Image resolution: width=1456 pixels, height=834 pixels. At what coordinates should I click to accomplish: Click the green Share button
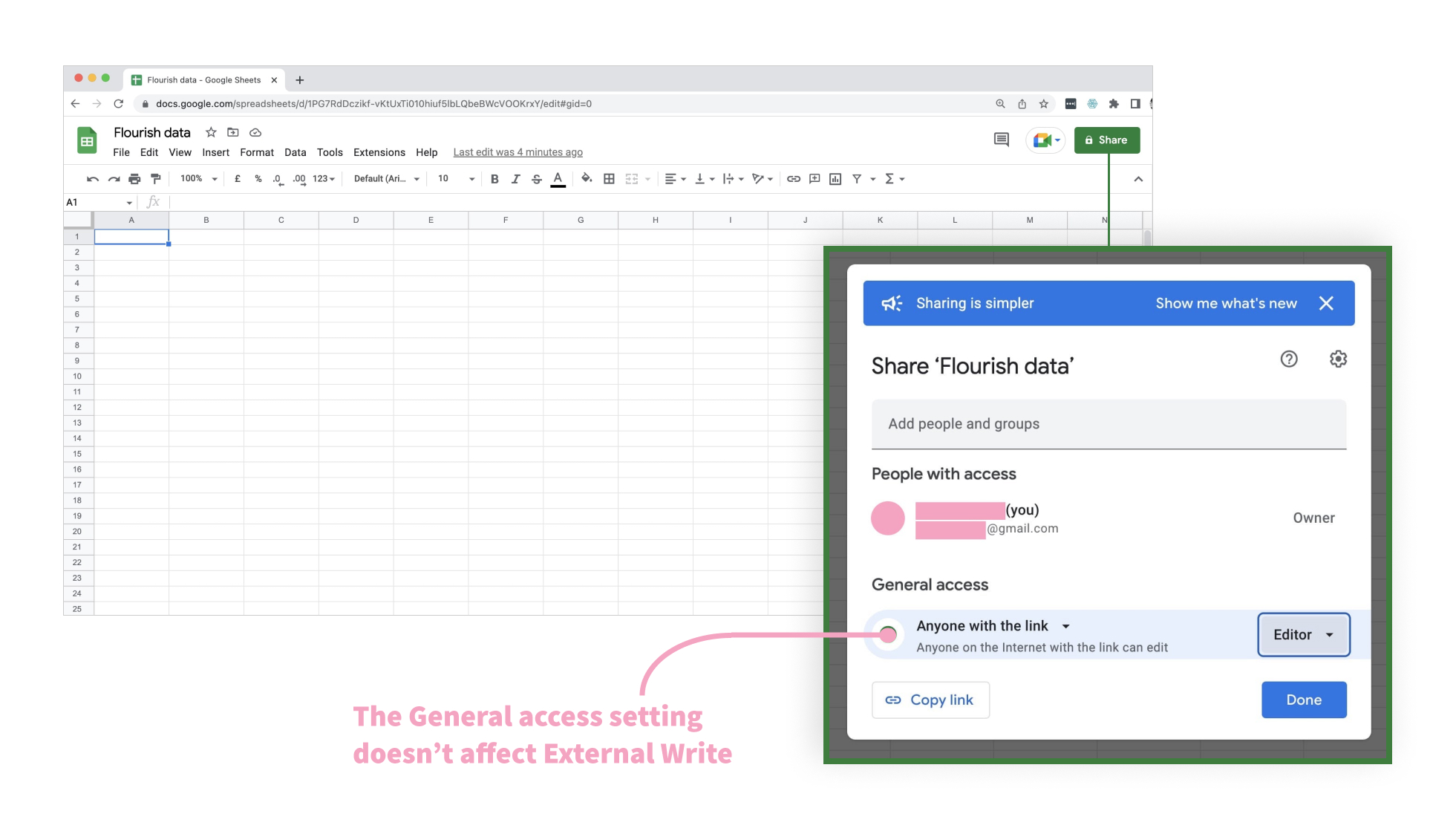tap(1107, 140)
